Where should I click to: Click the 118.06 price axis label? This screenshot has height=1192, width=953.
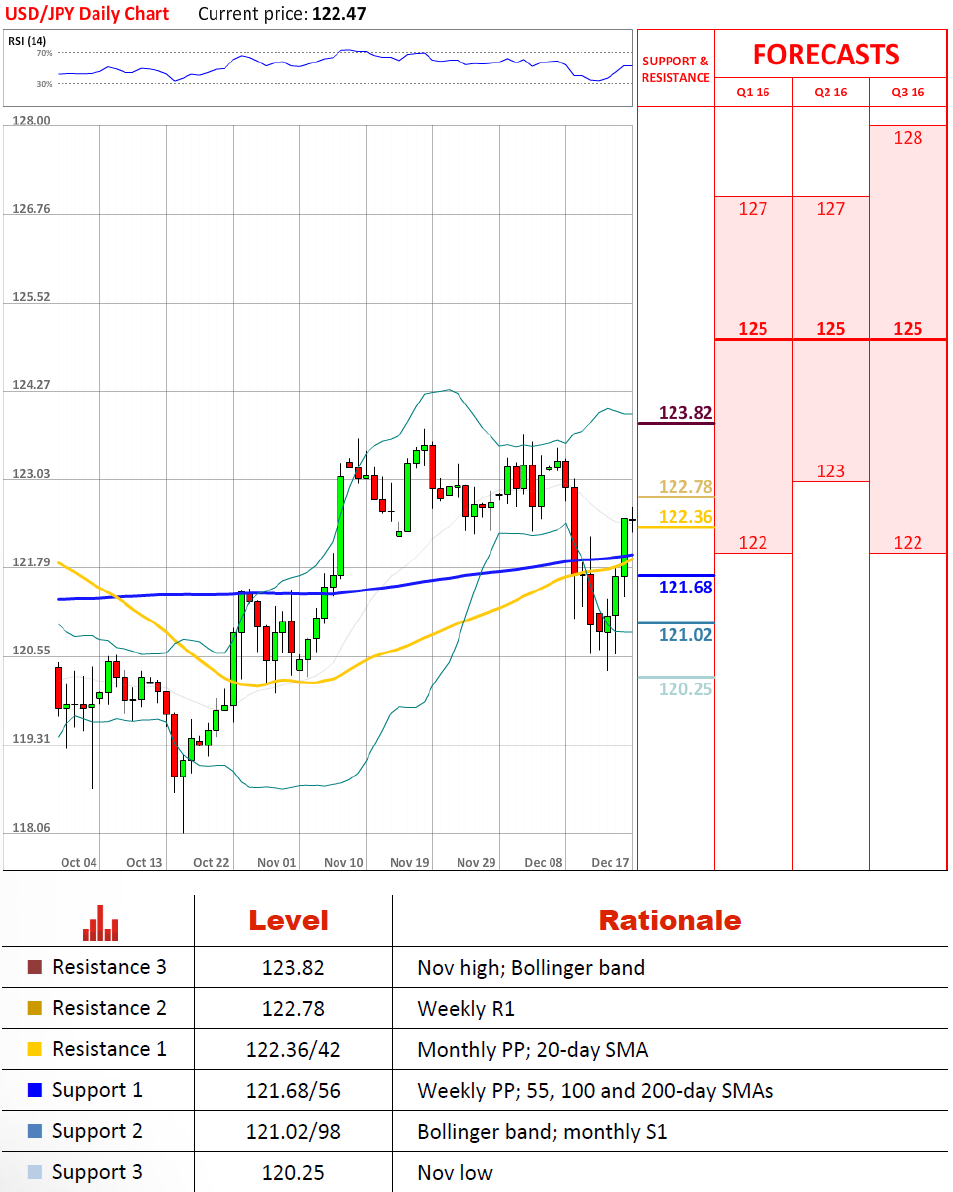(31, 828)
